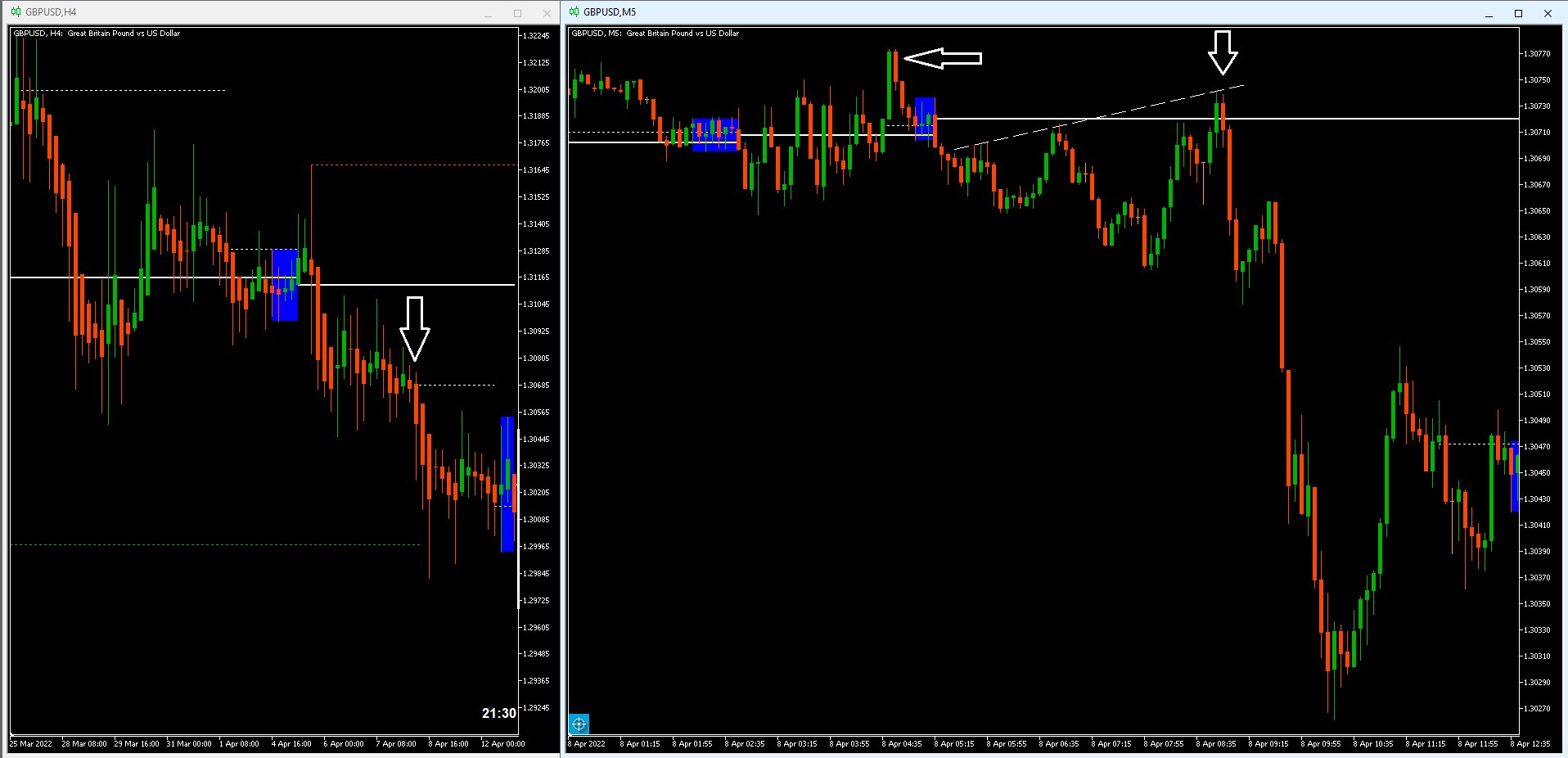Click price label 1.30270 on the M5 axis
The width and height of the screenshot is (1568, 758).
point(1537,709)
